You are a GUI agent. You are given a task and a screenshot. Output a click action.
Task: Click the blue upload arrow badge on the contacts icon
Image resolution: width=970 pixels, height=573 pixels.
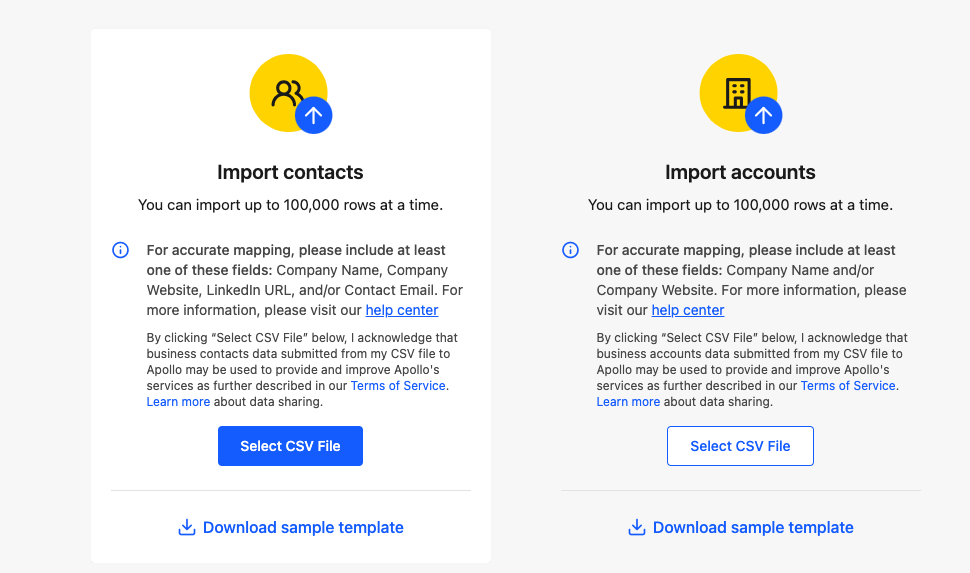point(313,116)
